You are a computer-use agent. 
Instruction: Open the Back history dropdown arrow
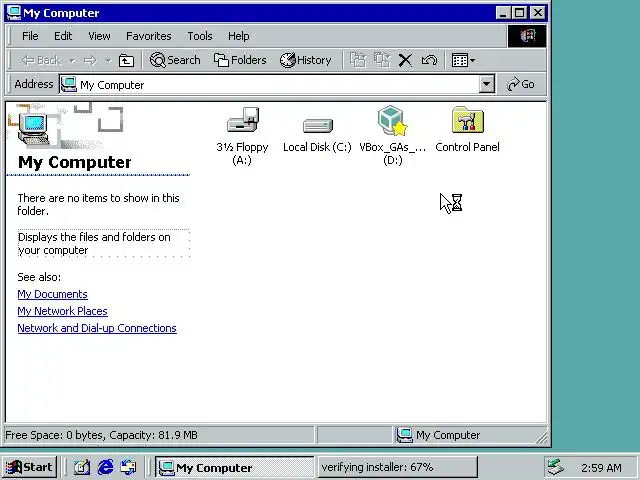[x=72, y=60]
